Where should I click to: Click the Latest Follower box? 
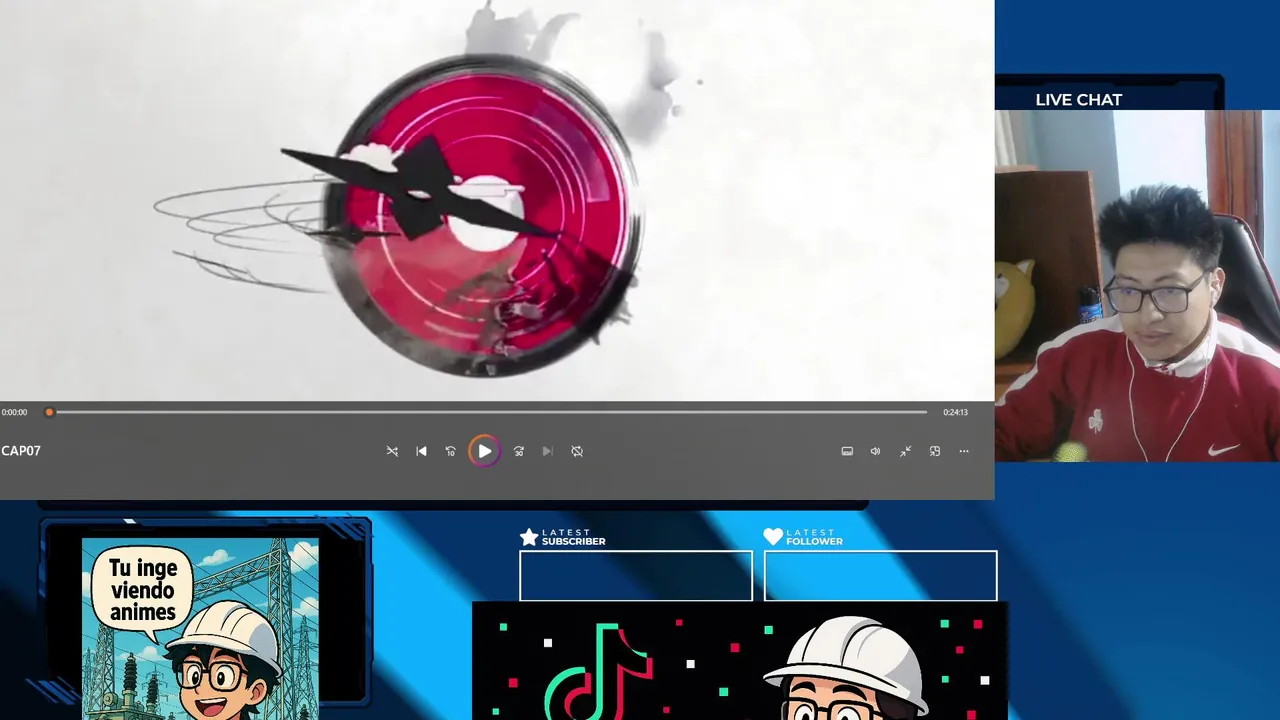pyautogui.click(x=880, y=576)
